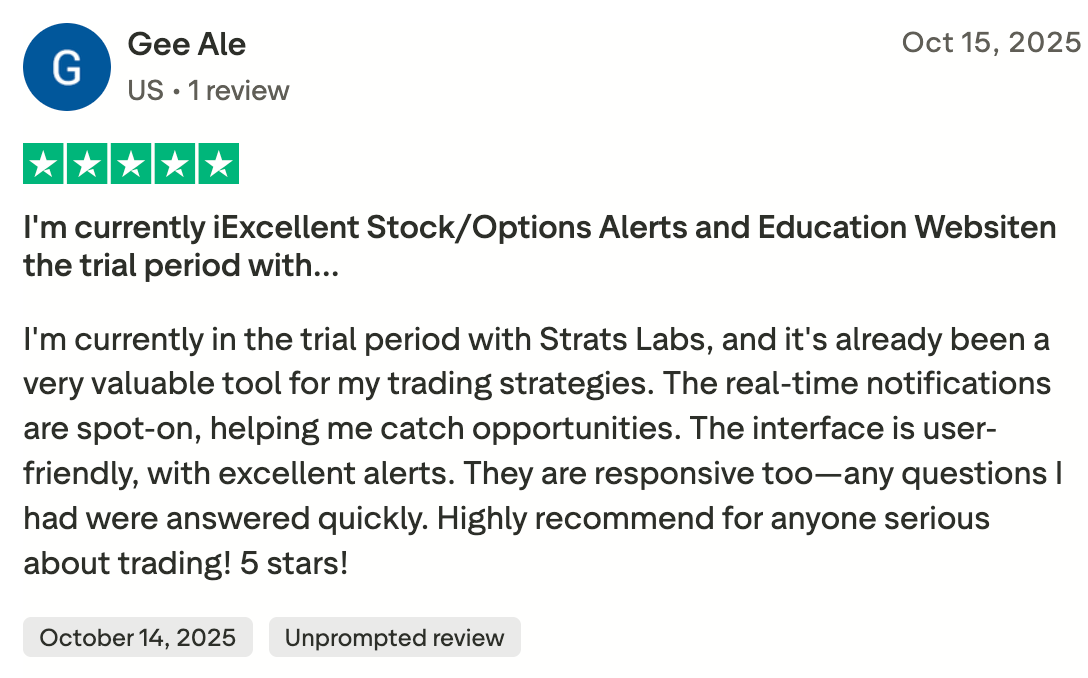View the reviewer's "1 review" count
The image size is (1088, 678).
click(x=238, y=90)
